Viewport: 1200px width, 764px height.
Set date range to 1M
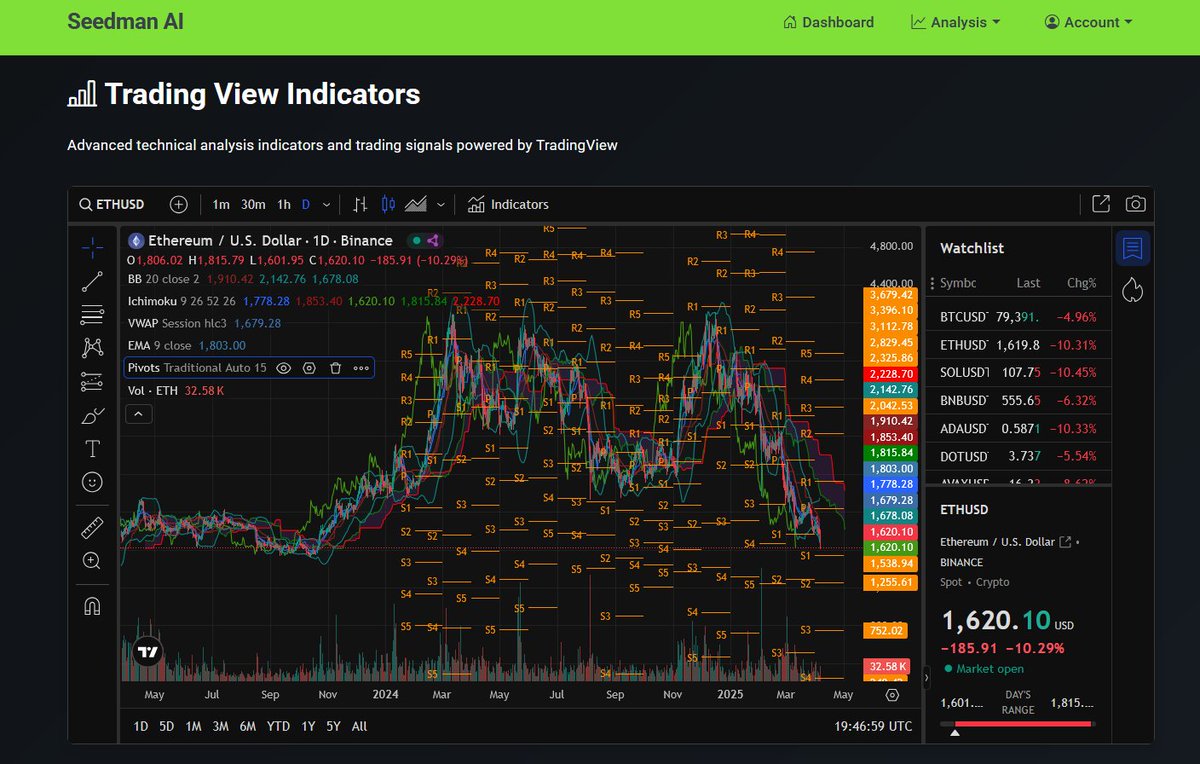point(194,727)
